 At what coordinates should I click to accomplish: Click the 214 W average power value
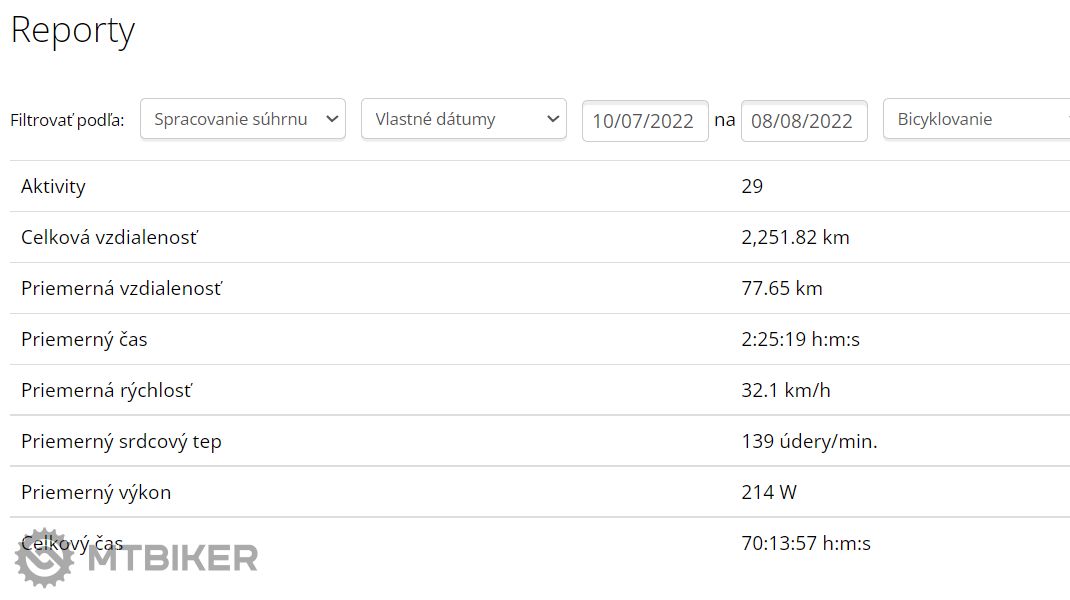[x=769, y=492]
